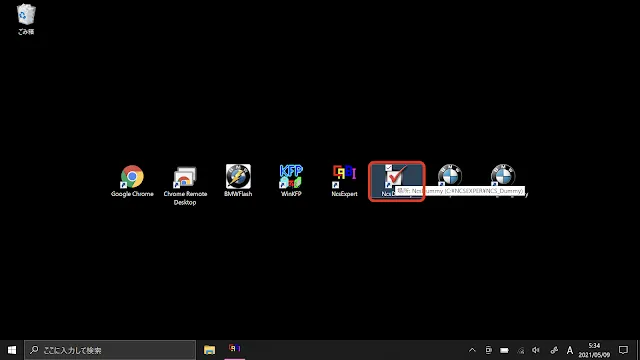Open File Explorer from the taskbar
This screenshot has height=360, width=640.
(209, 350)
